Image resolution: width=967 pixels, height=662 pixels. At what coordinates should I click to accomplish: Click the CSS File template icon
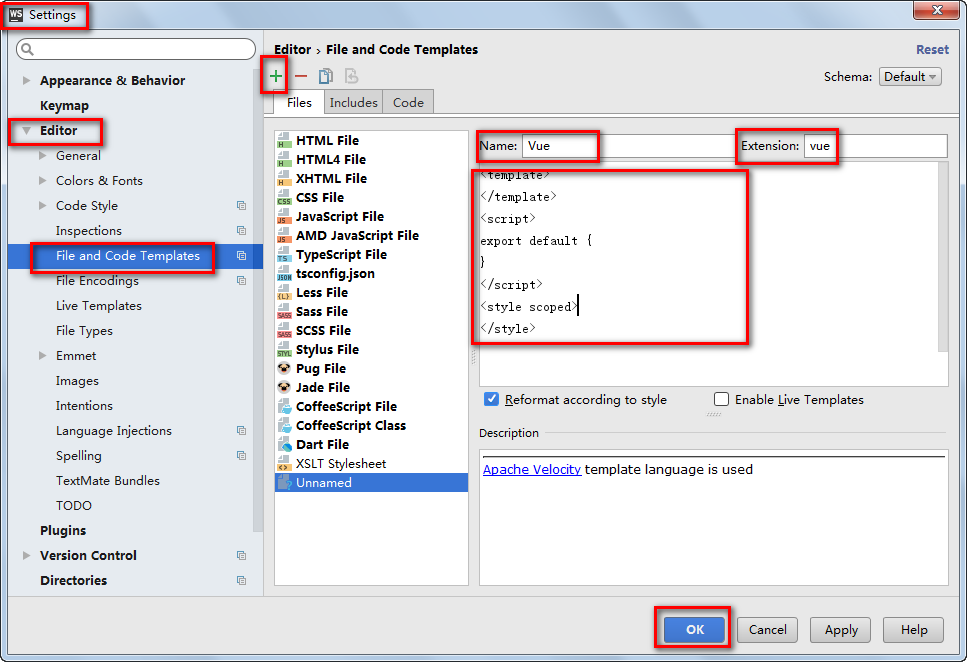pos(284,198)
